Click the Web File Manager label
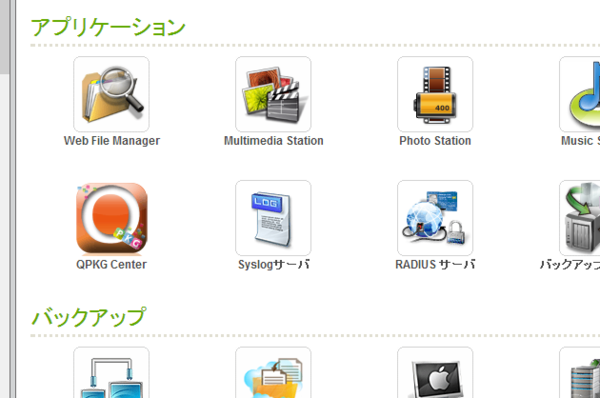600x398 pixels. 112,141
